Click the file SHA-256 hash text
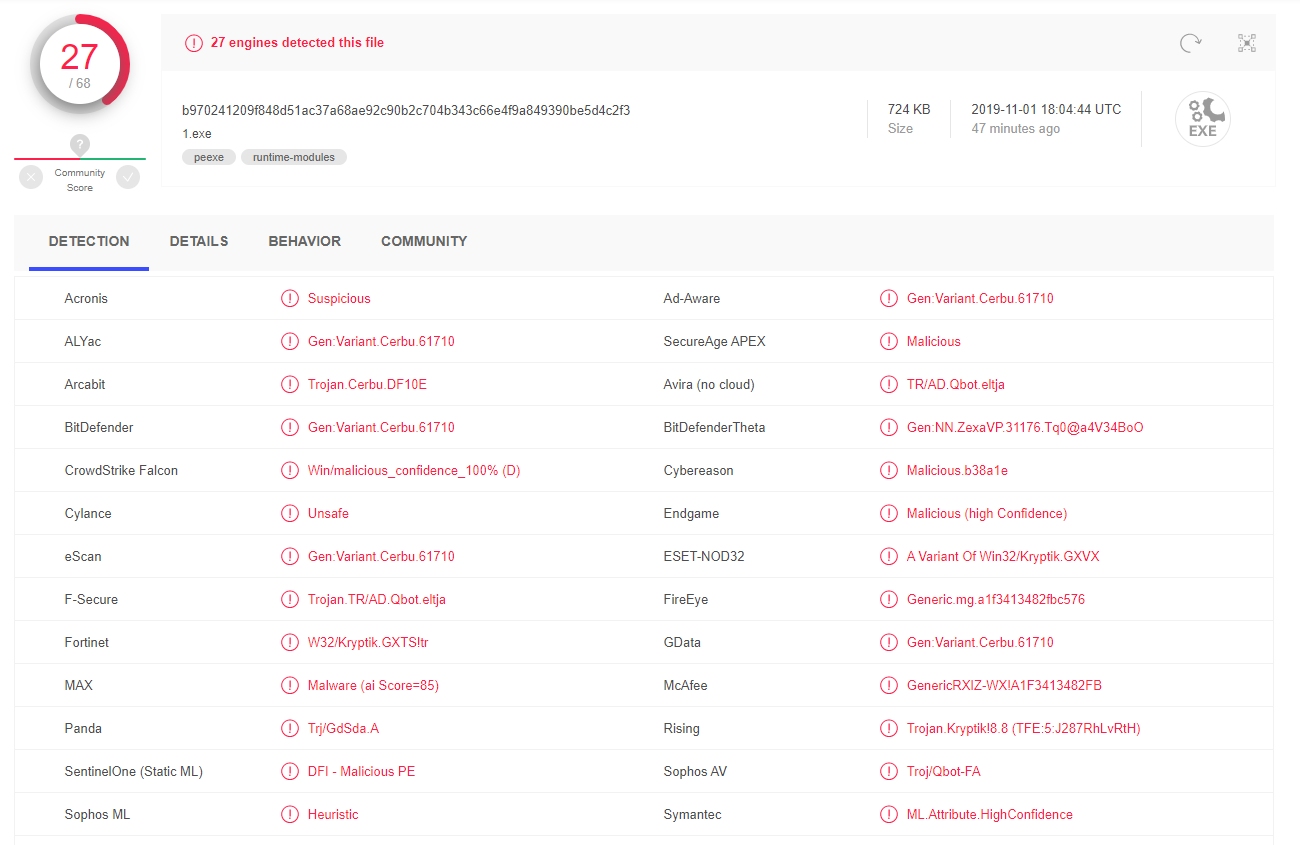 [x=406, y=110]
